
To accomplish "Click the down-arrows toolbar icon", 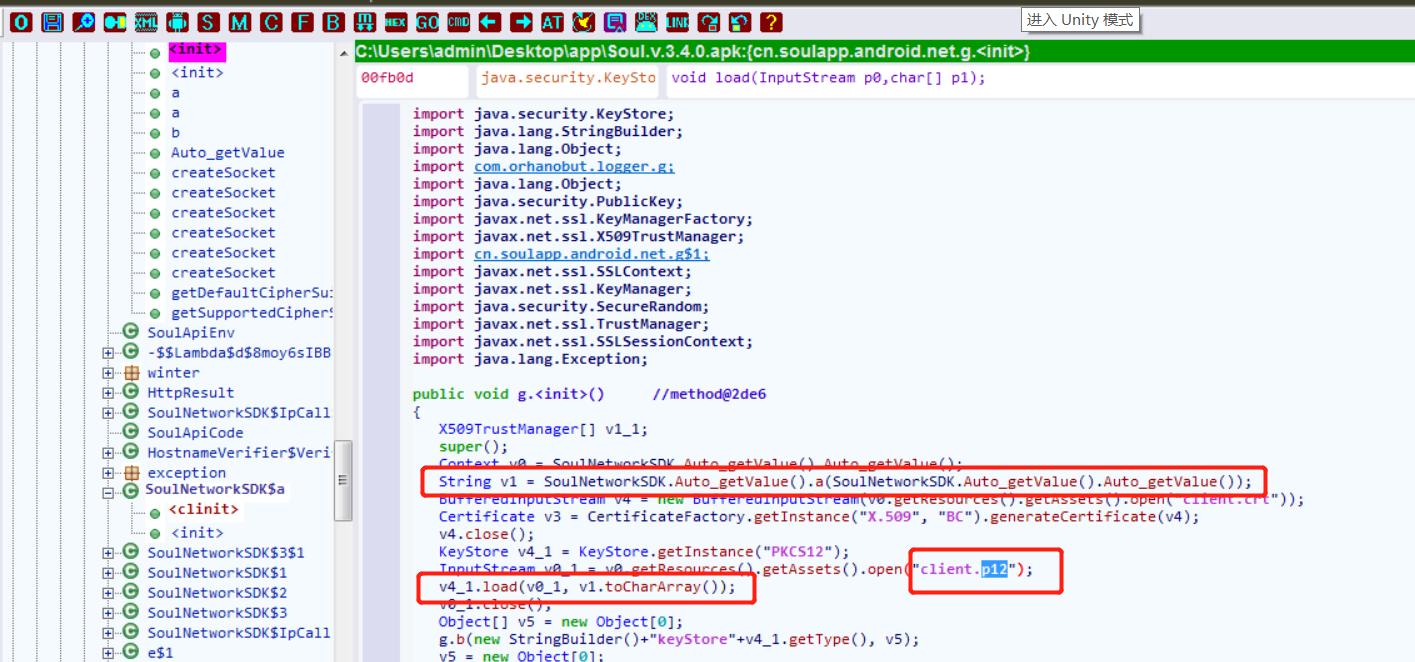I will click(365, 21).
